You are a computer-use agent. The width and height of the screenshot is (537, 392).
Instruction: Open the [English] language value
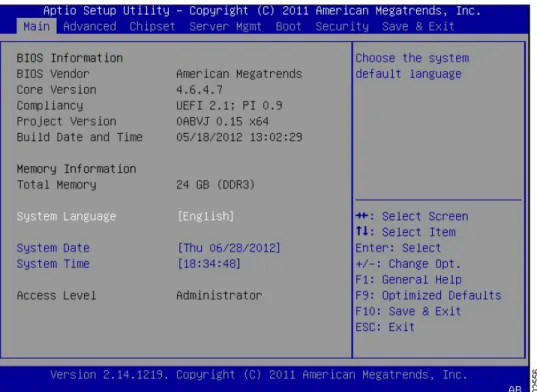coord(205,216)
